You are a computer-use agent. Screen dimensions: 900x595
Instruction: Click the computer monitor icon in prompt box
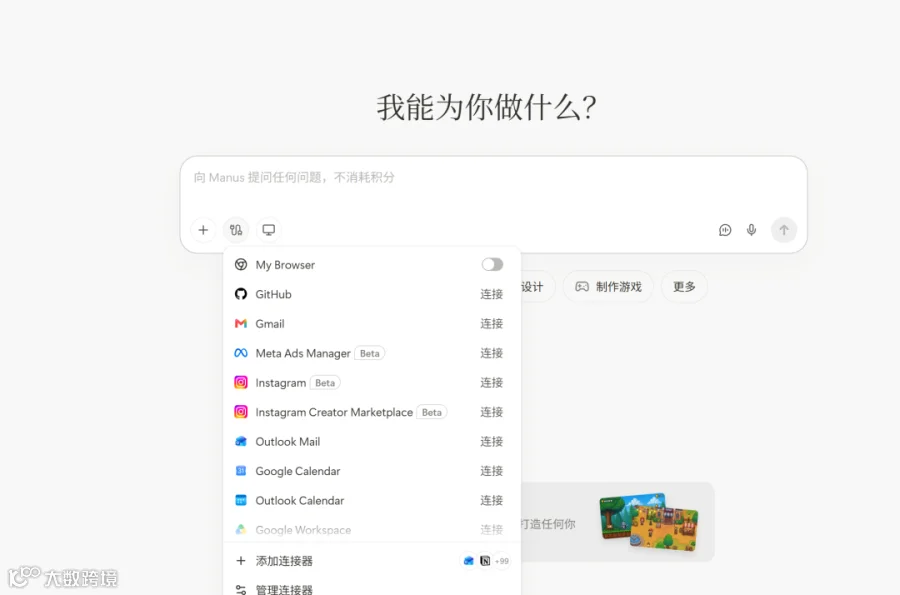point(269,230)
